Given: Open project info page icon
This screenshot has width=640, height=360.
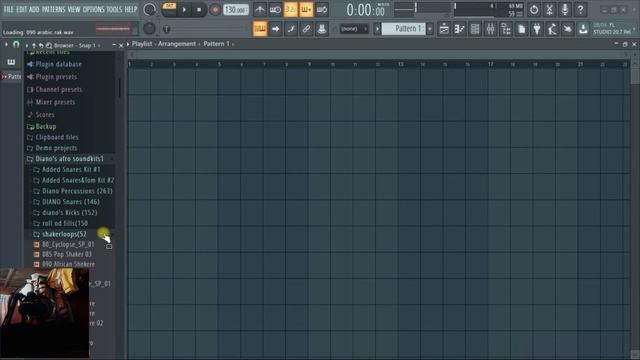Looking at the screenshot, I should click(522, 29).
